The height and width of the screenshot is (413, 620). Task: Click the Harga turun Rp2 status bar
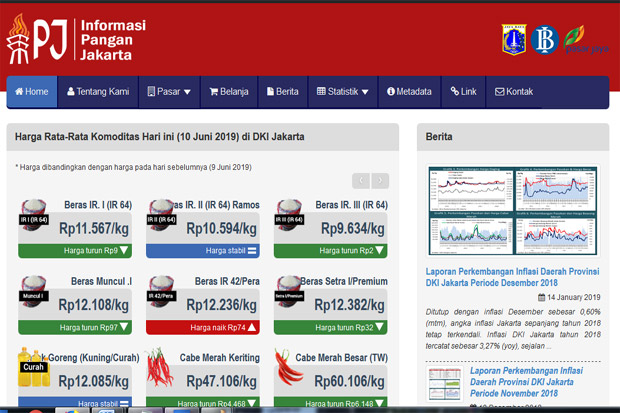[331, 251]
